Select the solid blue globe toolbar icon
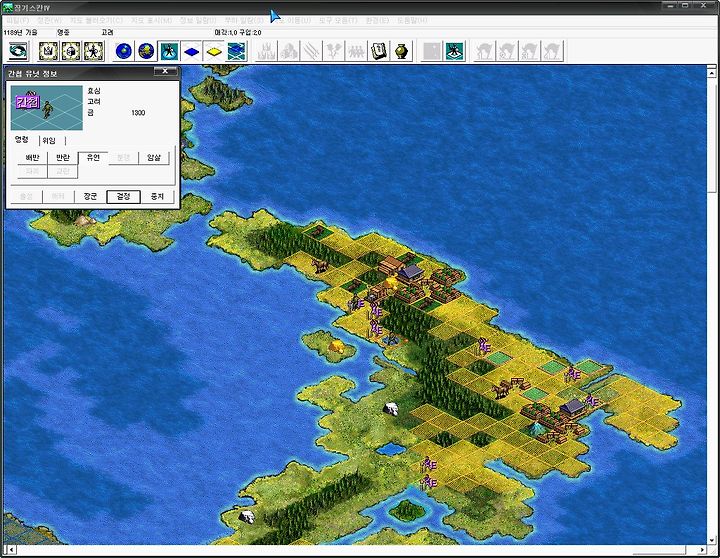The image size is (720, 558). coord(124,51)
